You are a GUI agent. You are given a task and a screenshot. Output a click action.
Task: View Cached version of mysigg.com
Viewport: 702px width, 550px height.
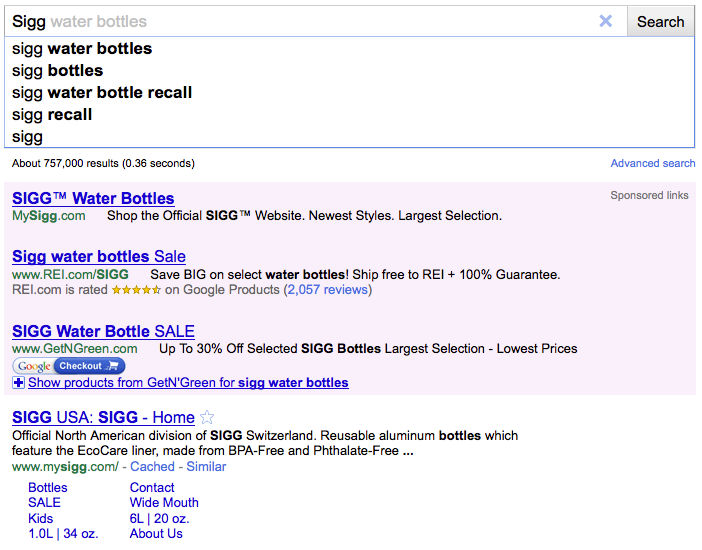[152, 467]
